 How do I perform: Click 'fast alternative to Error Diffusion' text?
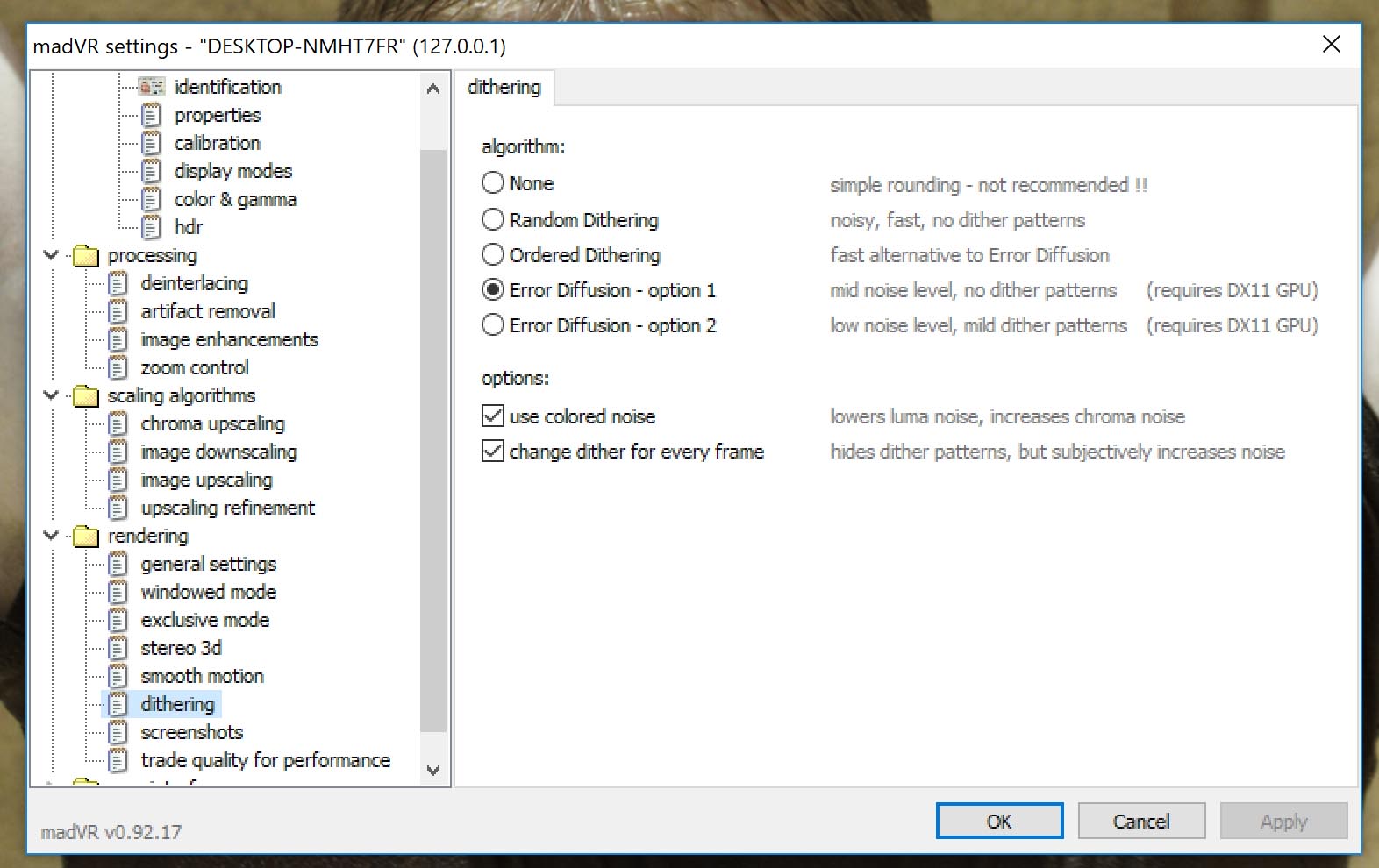(969, 255)
